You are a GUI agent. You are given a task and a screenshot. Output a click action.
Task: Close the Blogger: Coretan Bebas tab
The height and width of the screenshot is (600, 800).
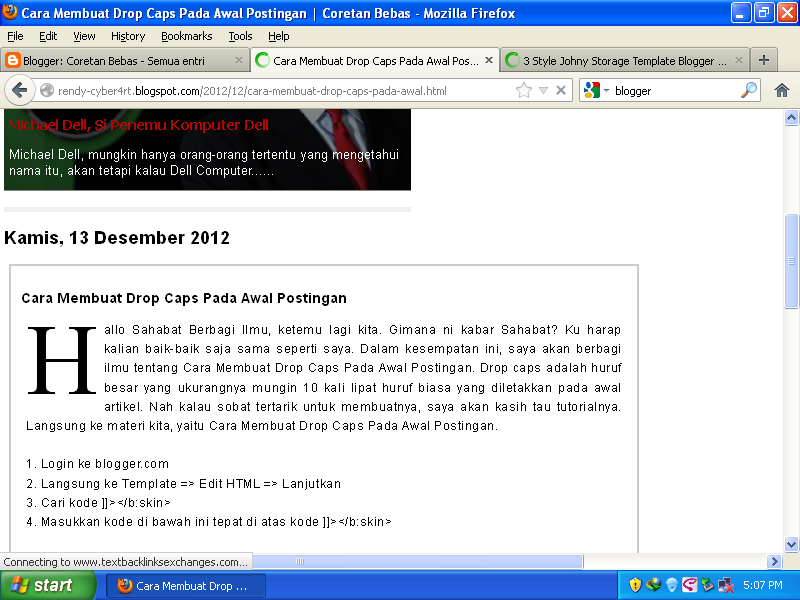[238, 60]
